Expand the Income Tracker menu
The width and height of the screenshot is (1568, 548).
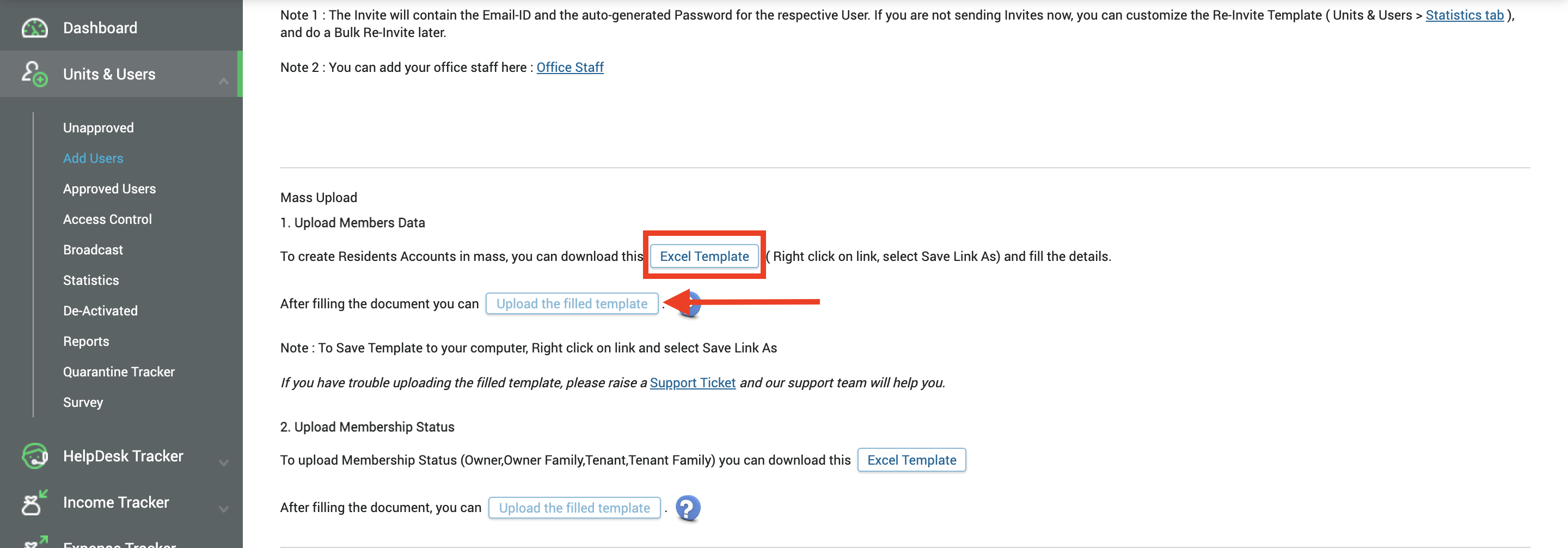tap(223, 509)
